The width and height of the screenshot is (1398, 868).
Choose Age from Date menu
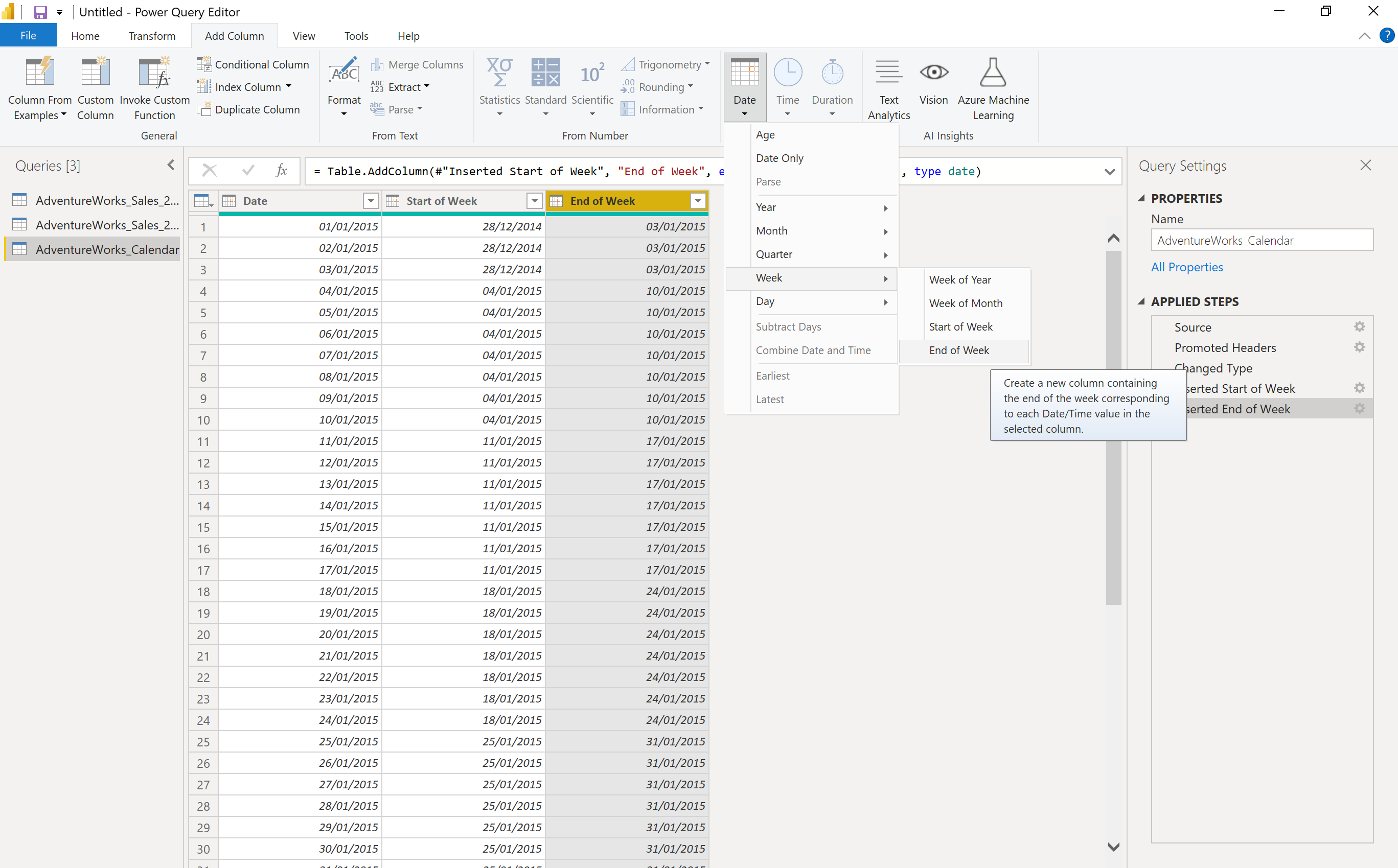811,134
